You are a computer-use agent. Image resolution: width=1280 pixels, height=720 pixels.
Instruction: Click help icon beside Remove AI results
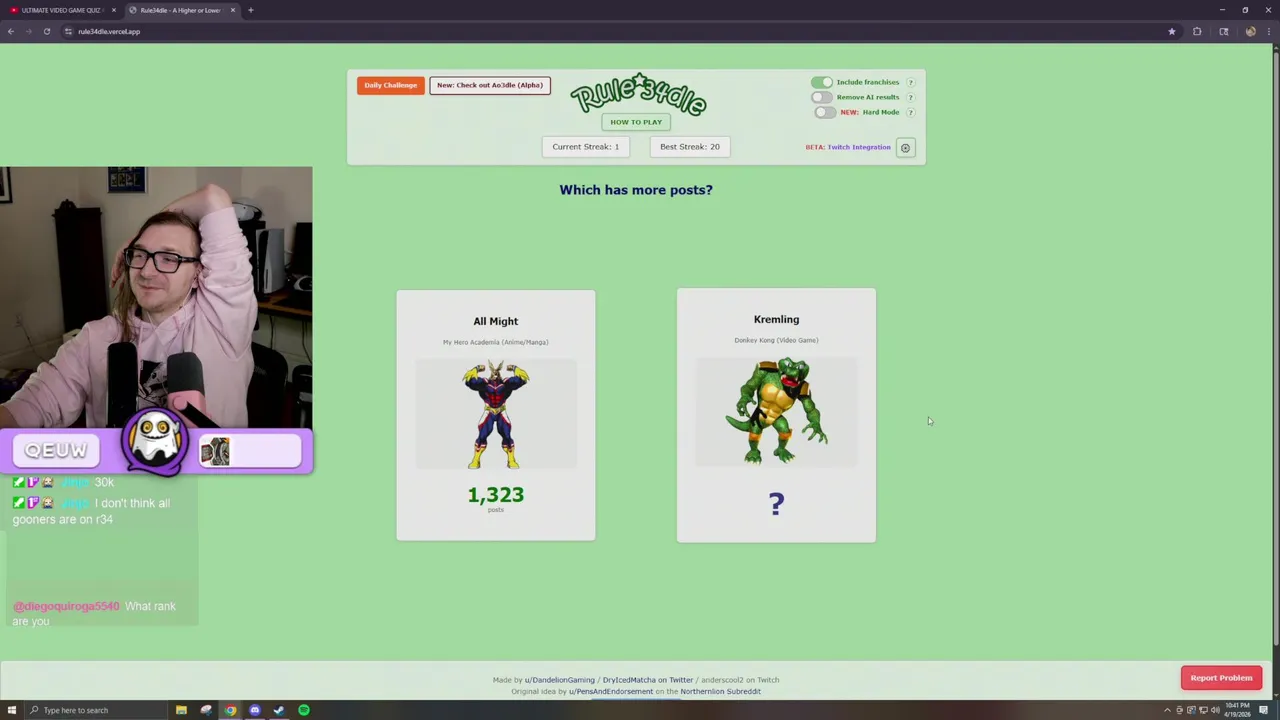910,97
